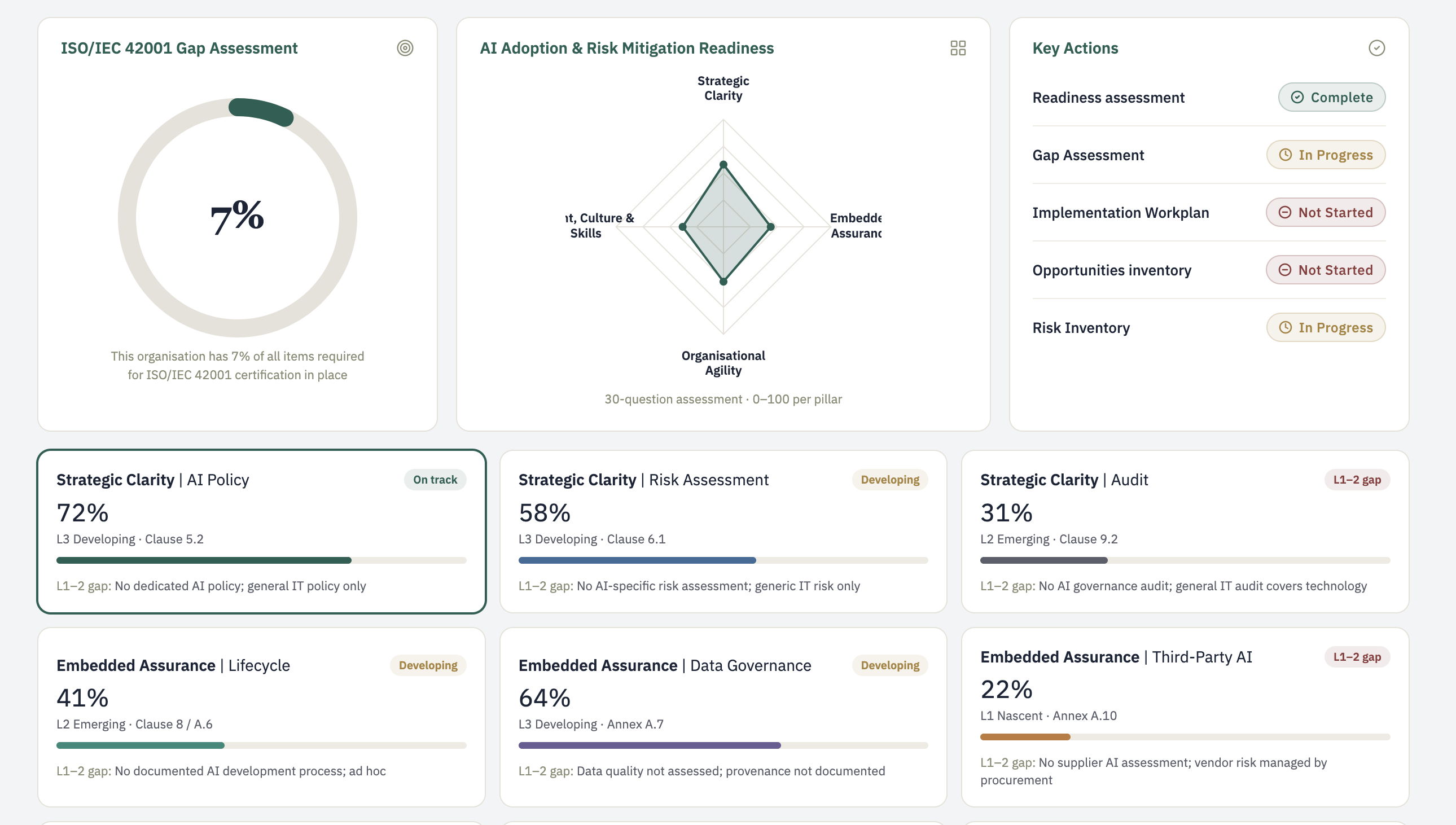Click ISO/IEC 42001 Gap Assessment heading

[179, 48]
